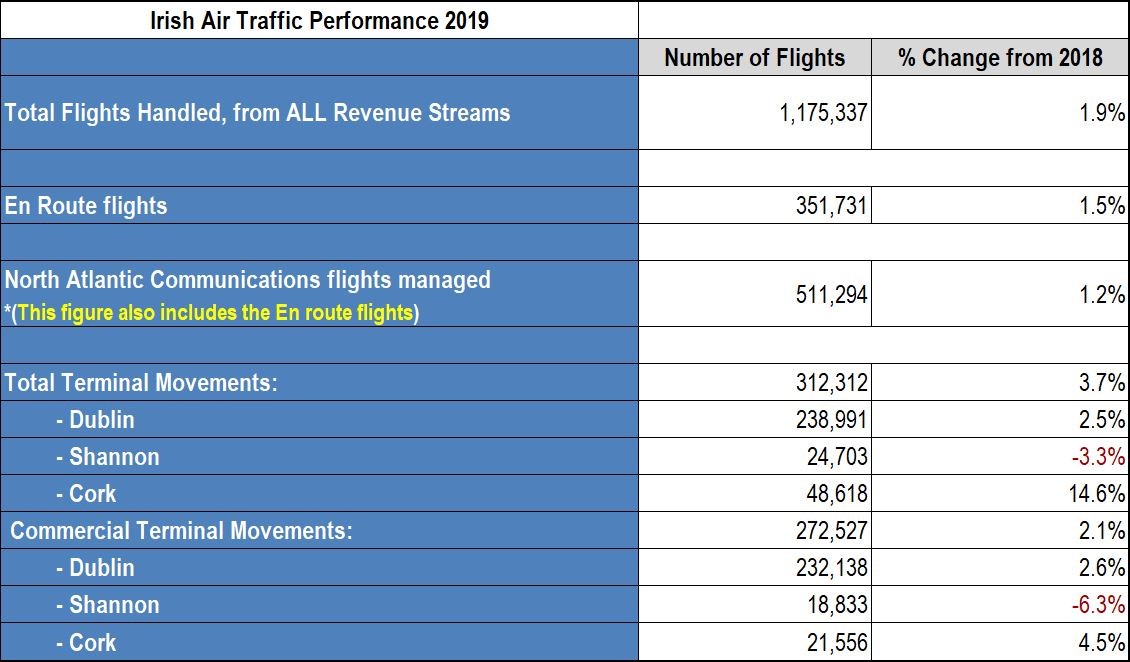Select the Cork label under Commercial Terminal Movements
This screenshot has height=662, width=1130.
(86, 642)
